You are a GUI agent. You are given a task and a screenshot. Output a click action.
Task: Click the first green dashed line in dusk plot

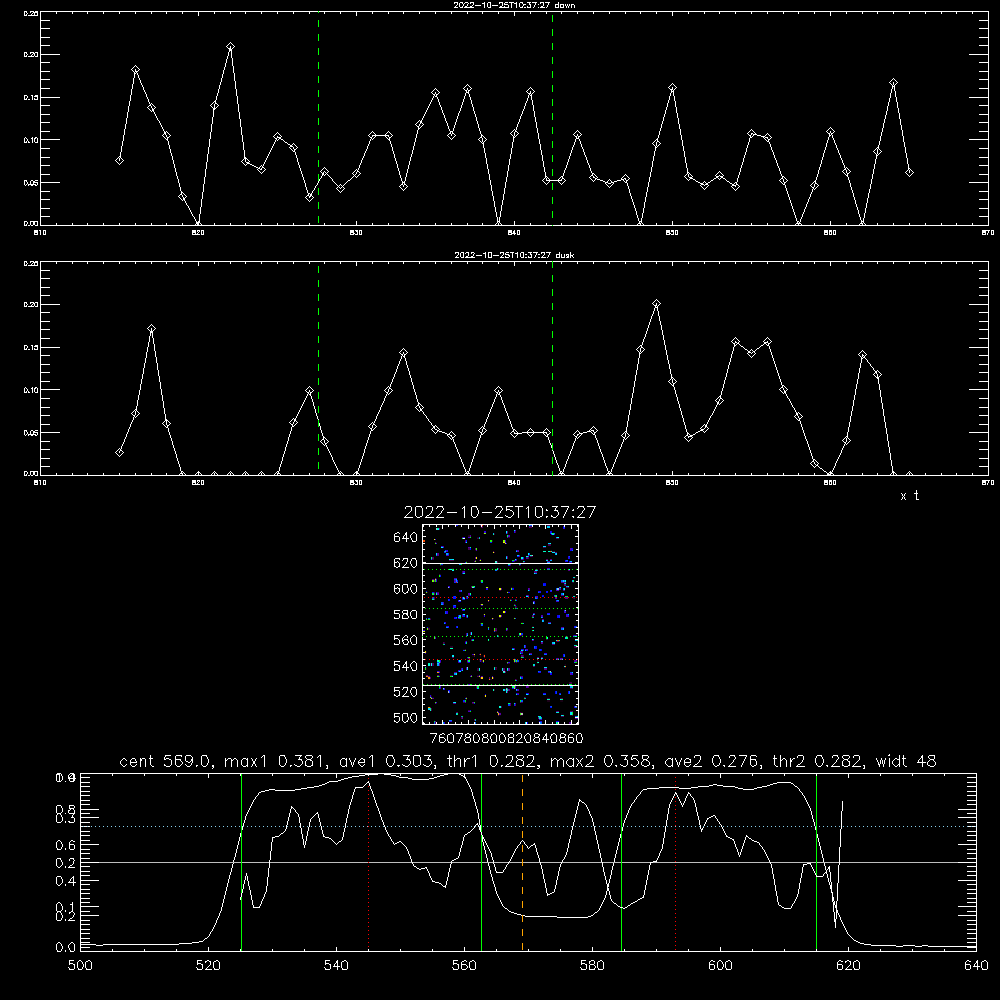318,369
